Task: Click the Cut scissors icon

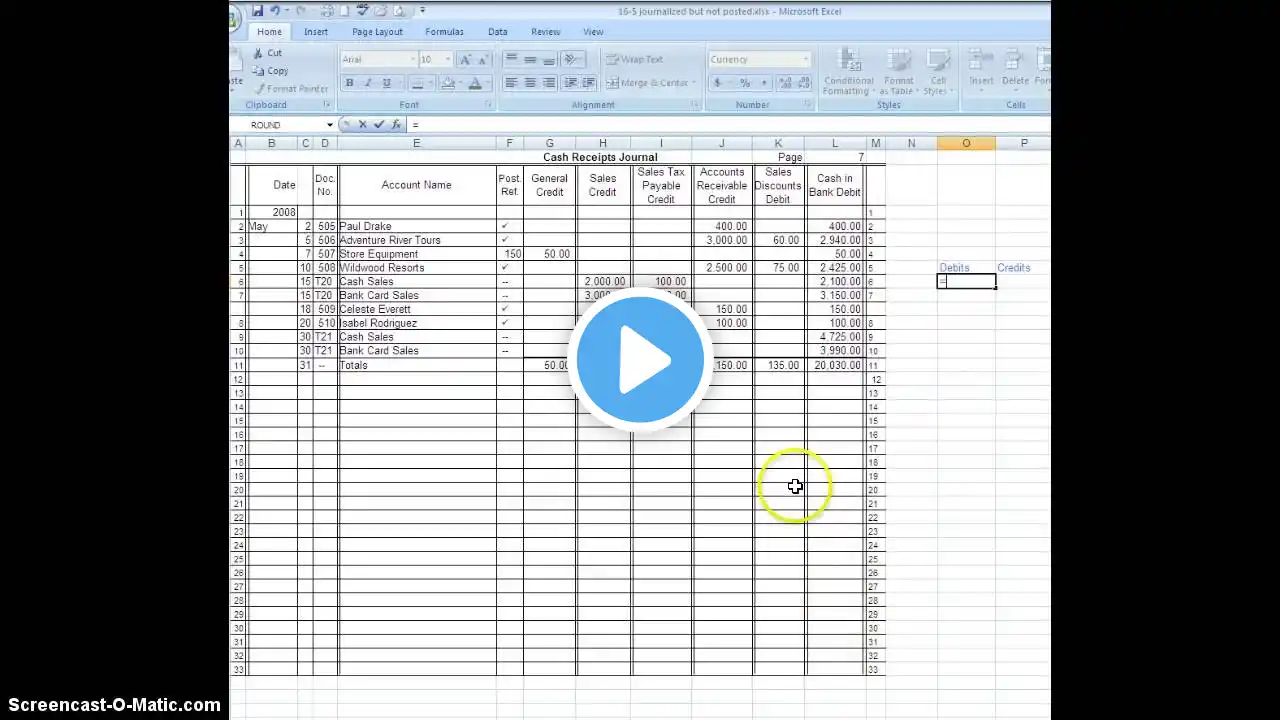Action: [x=258, y=53]
